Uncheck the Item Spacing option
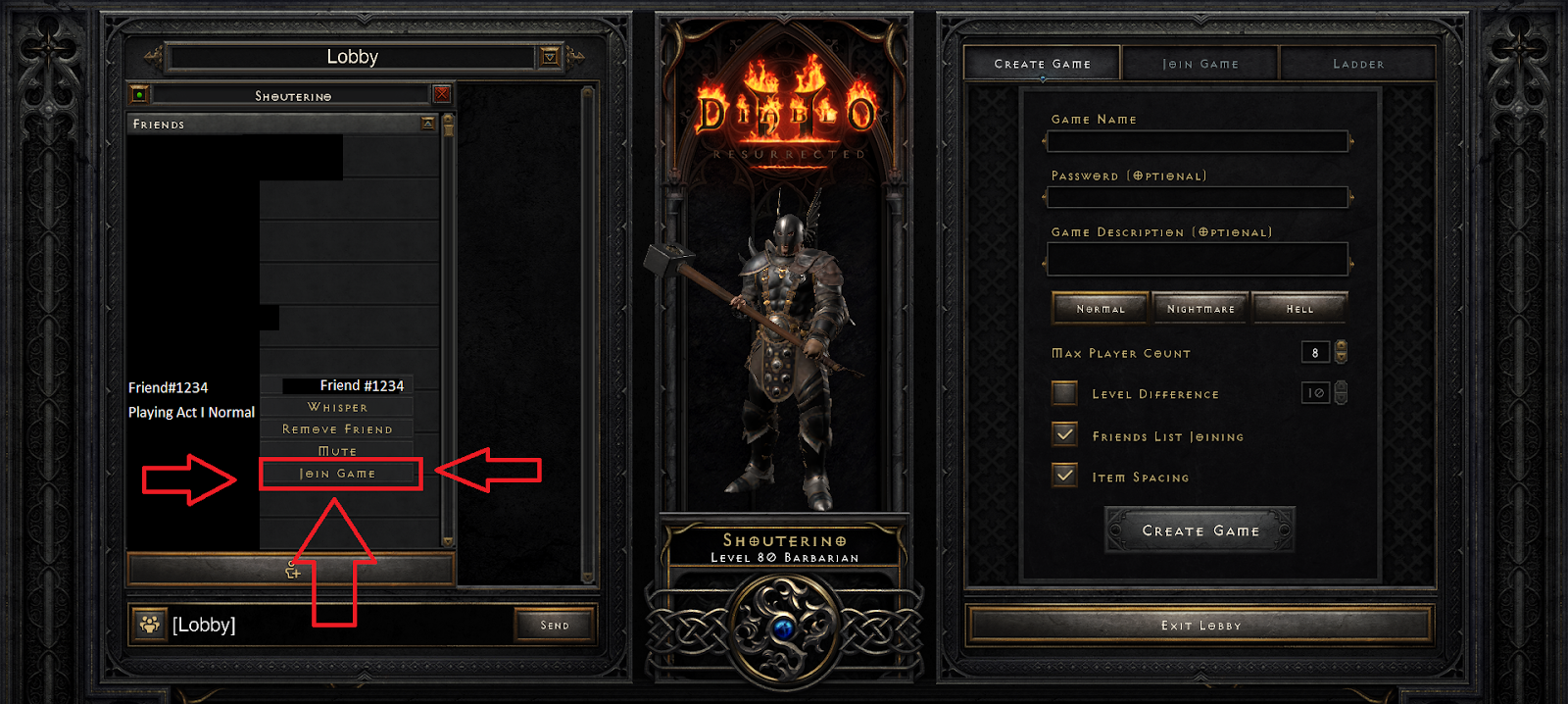 1064,476
